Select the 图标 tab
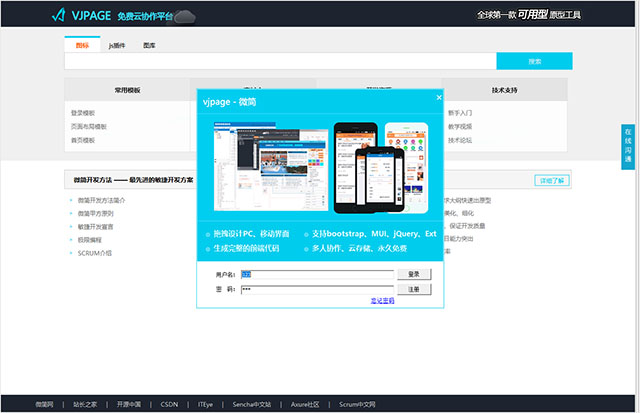Viewport: 640px width, 413px height. pyautogui.click(x=82, y=45)
